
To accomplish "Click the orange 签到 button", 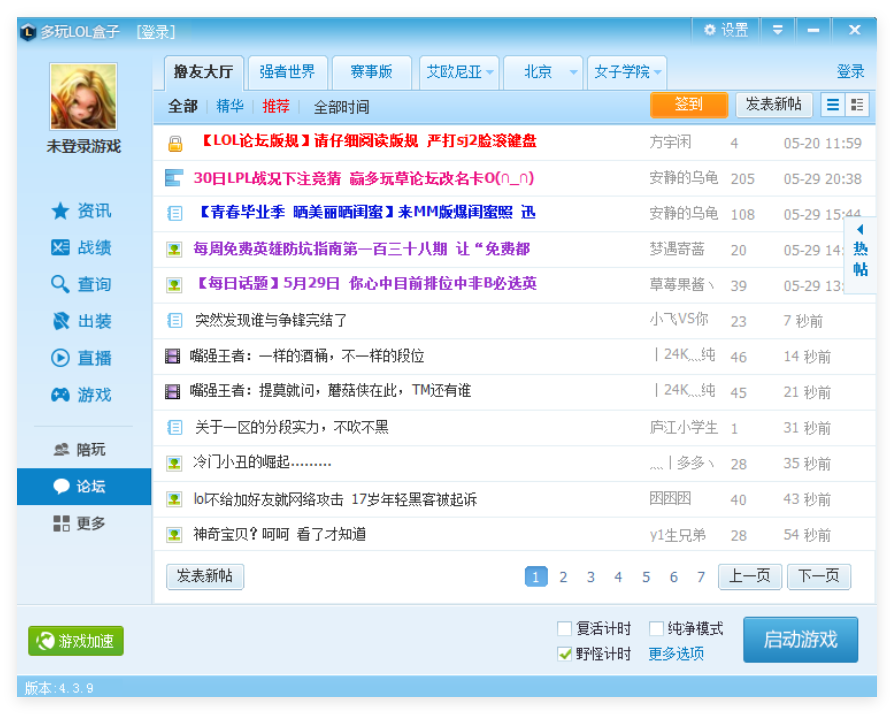I will tap(689, 104).
